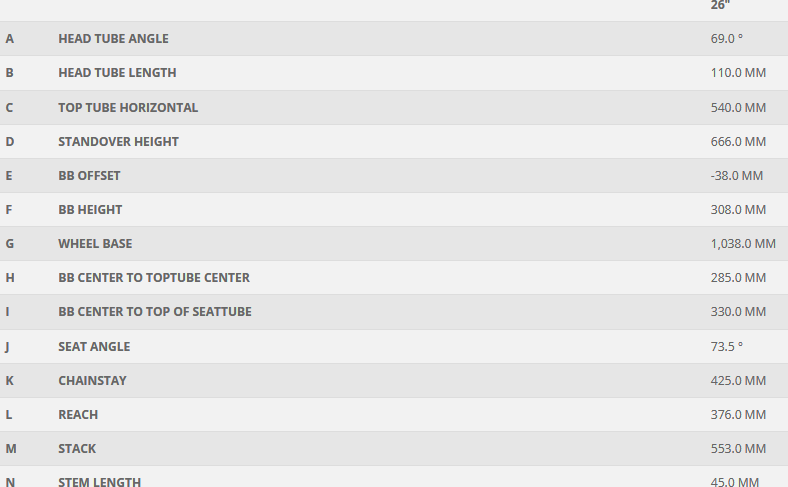
Task: Click the 1,038.0 MM wheel base value
Action: pos(743,244)
